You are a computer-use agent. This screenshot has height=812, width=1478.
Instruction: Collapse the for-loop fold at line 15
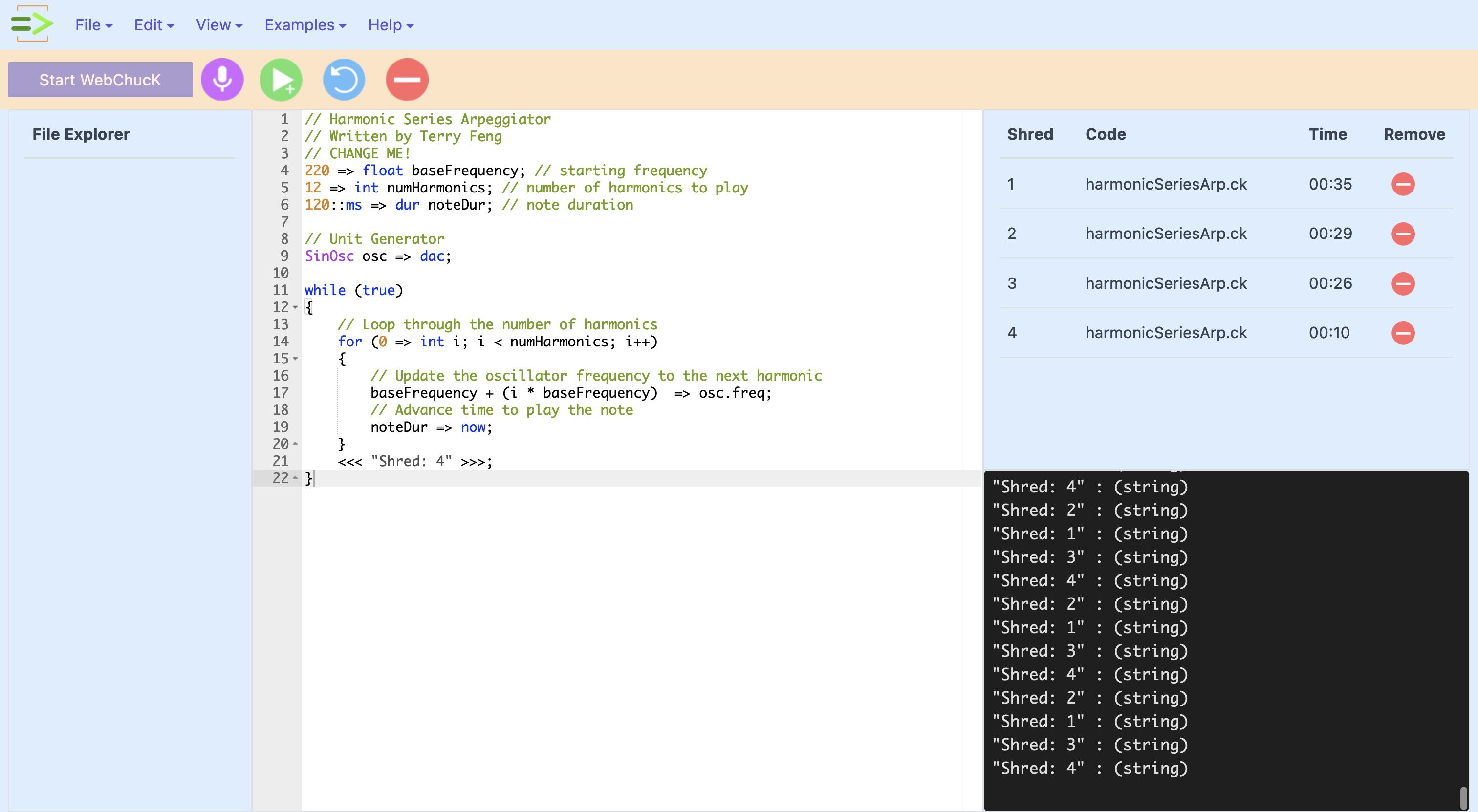(x=296, y=359)
